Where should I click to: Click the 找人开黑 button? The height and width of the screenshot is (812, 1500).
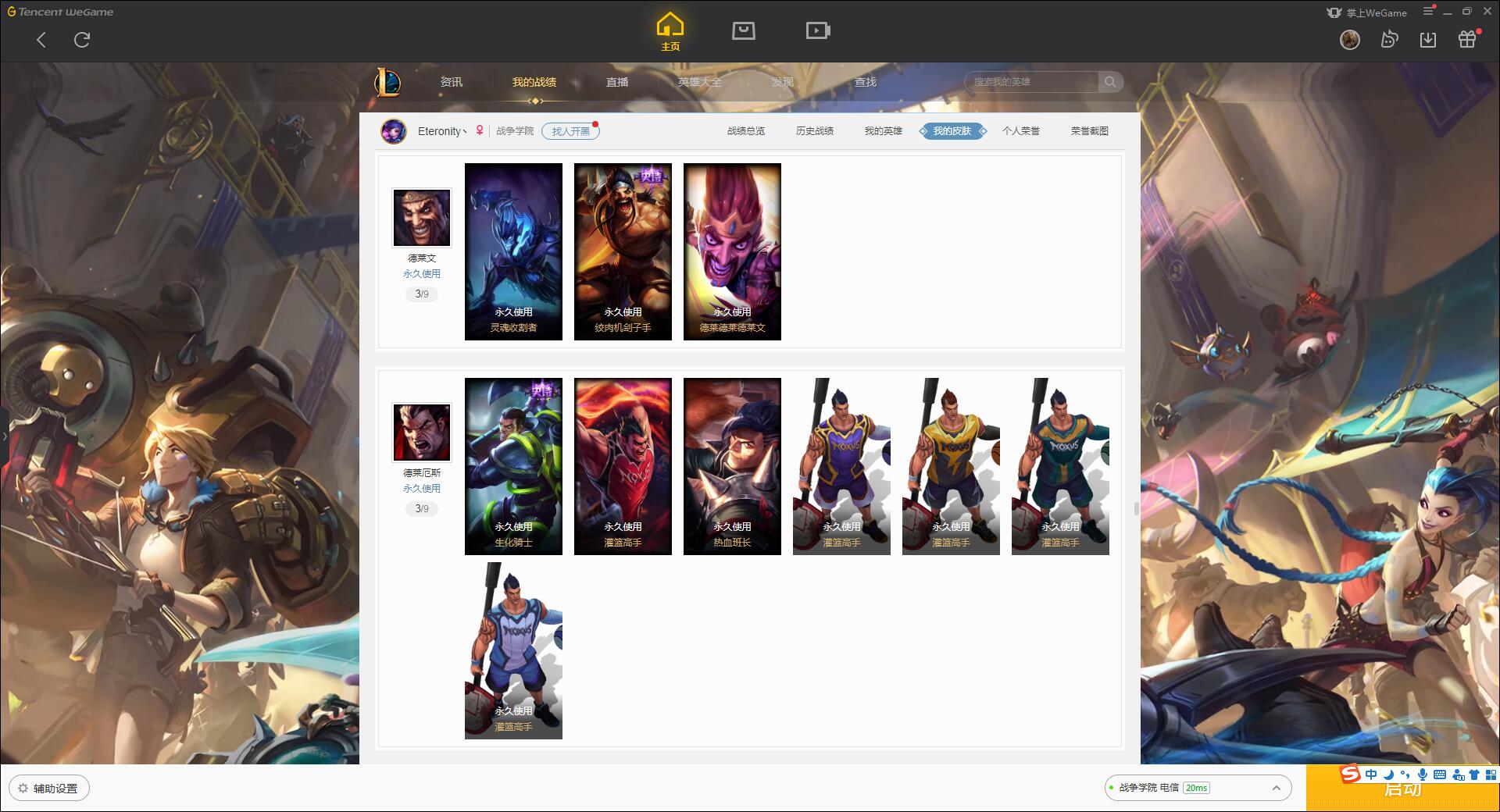pos(570,131)
